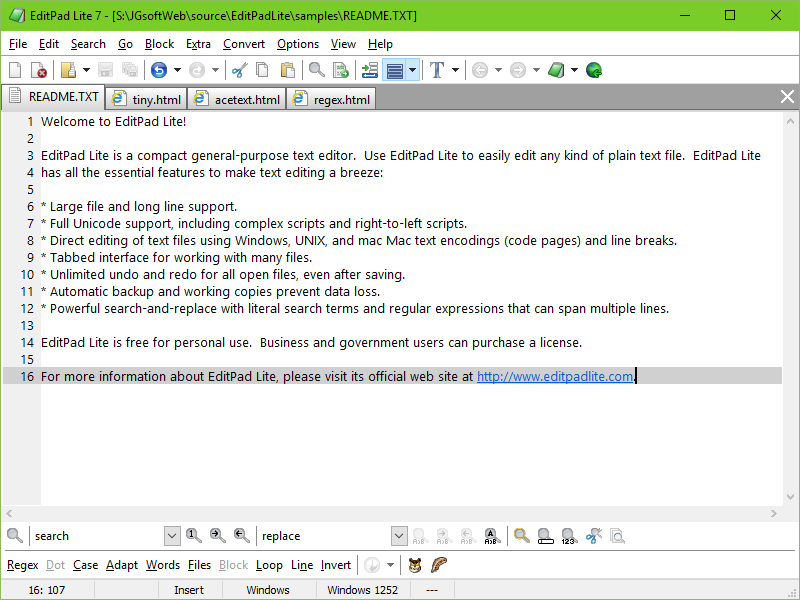This screenshot has height=600, width=800.
Task: Save the file with the Save icon
Action: 105,70
